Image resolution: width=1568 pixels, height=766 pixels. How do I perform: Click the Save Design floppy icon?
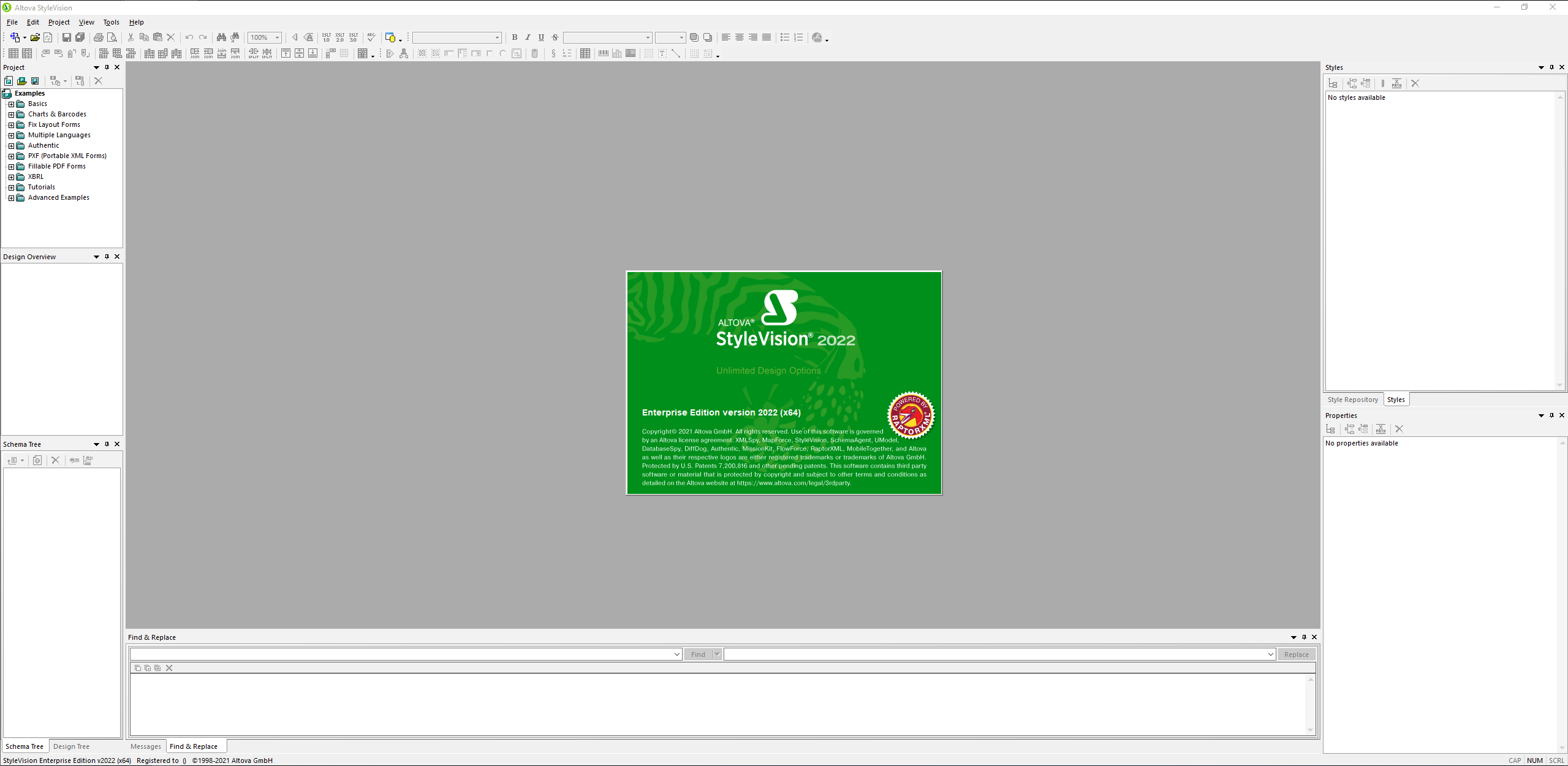[x=67, y=37]
